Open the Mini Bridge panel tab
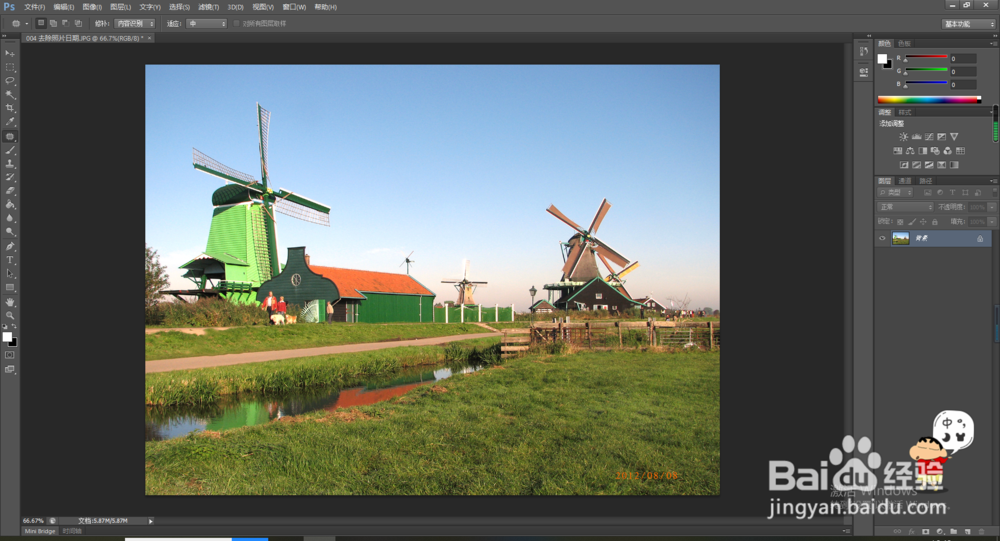The width and height of the screenshot is (1000, 541). [x=40, y=531]
